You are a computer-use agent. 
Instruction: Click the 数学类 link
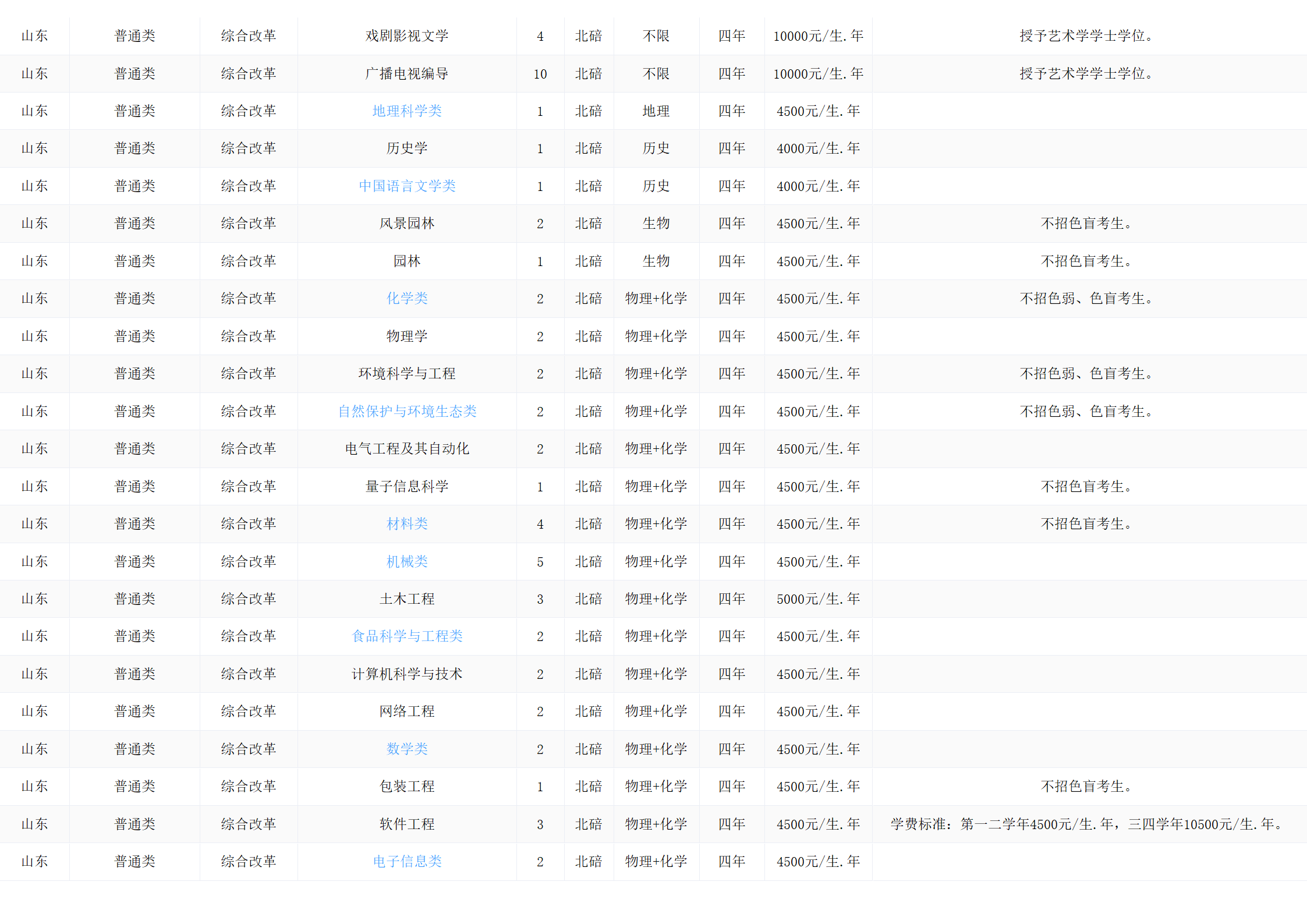click(406, 749)
